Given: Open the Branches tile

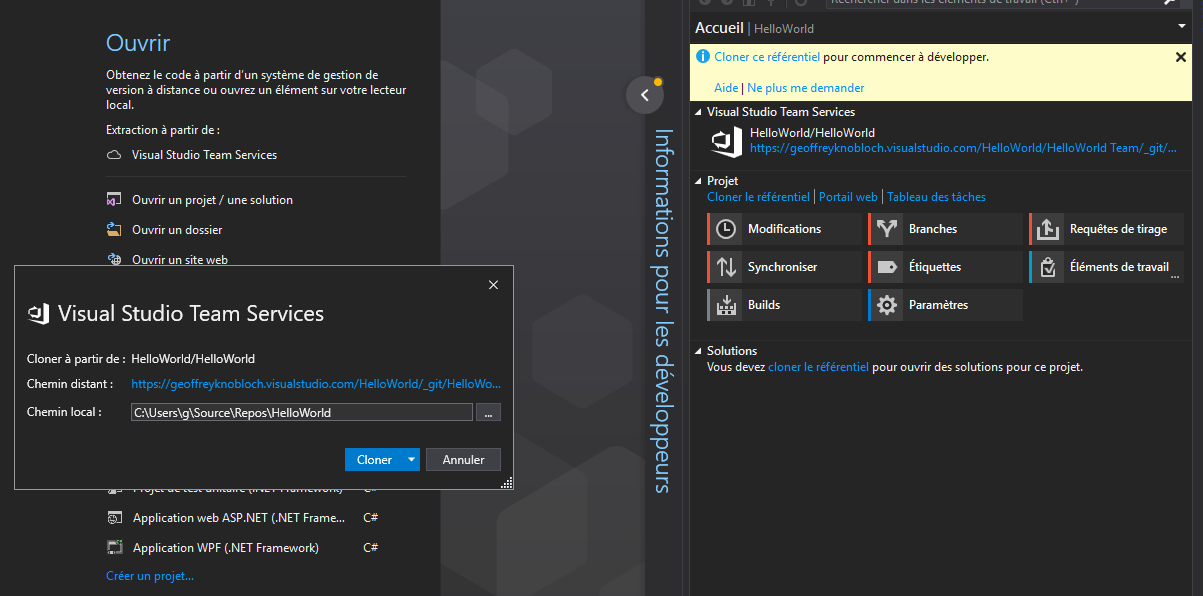Looking at the screenshot, I should (945, 229).
